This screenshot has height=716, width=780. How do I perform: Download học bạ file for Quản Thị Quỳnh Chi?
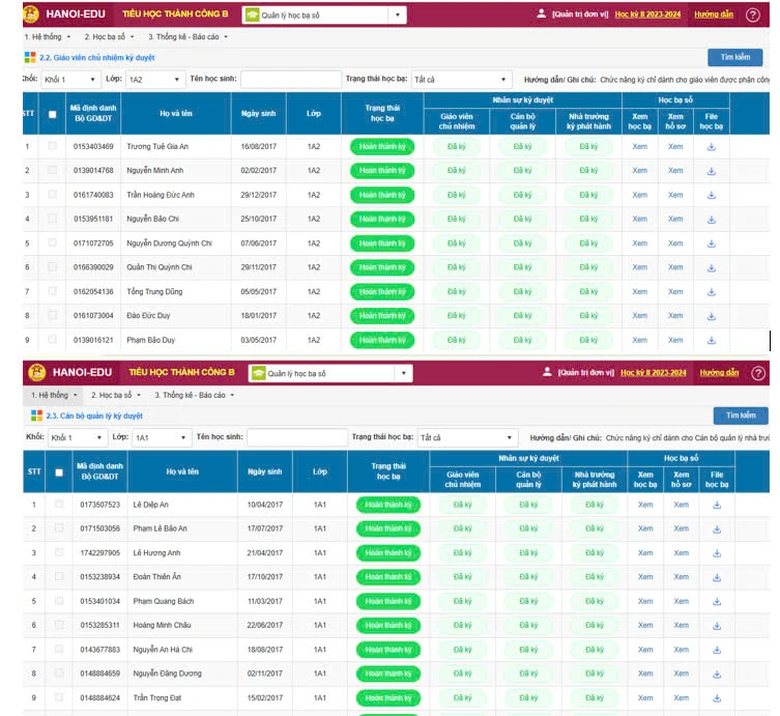click(711, 268)
